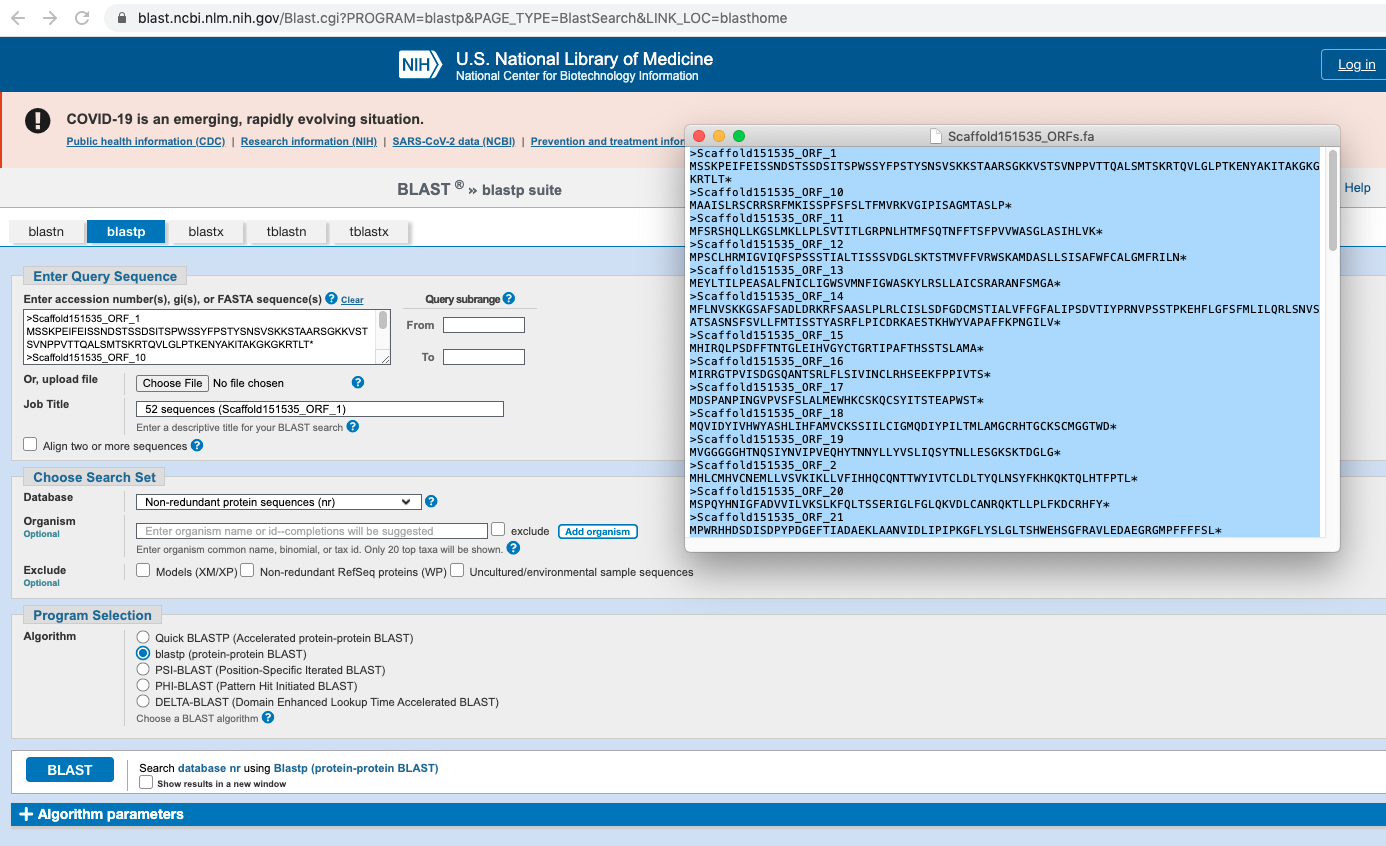1386x846 pixels.
Task: Open the tblastn tab
Action: (x=287, y=231)
